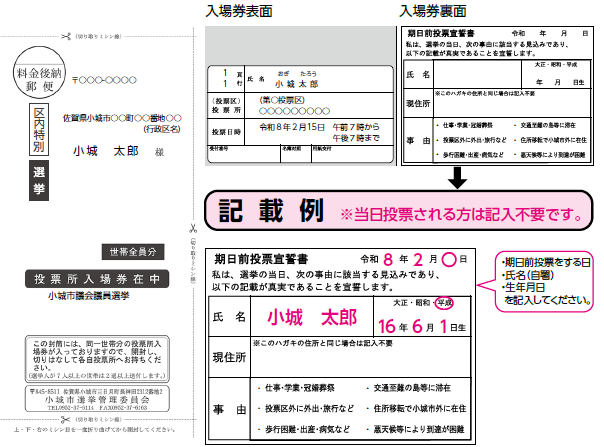Click the large 交通至難の島等に滞在 reason in the example
The width and height of the screenshot is (604, 447).
[412, 388]
